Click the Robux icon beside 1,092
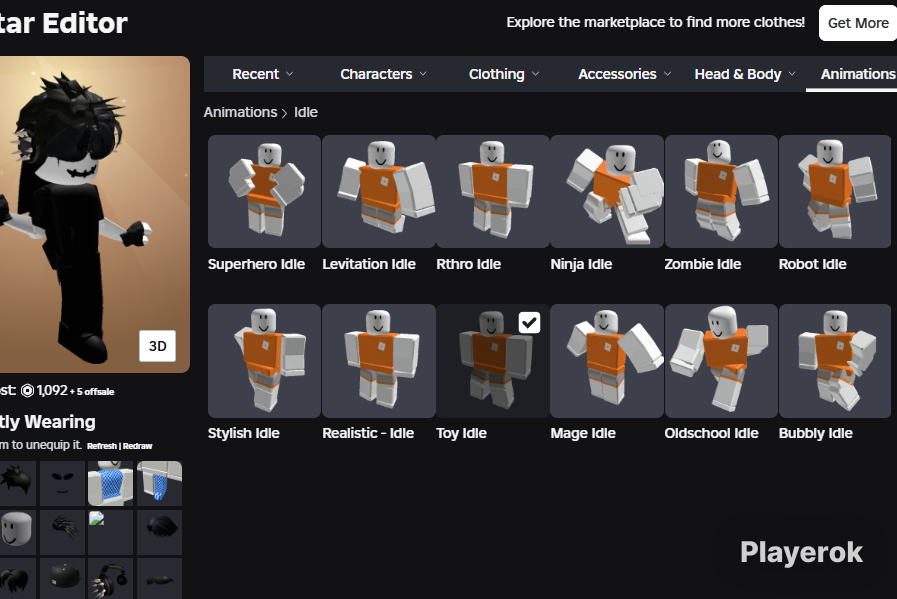 (27, 391)
